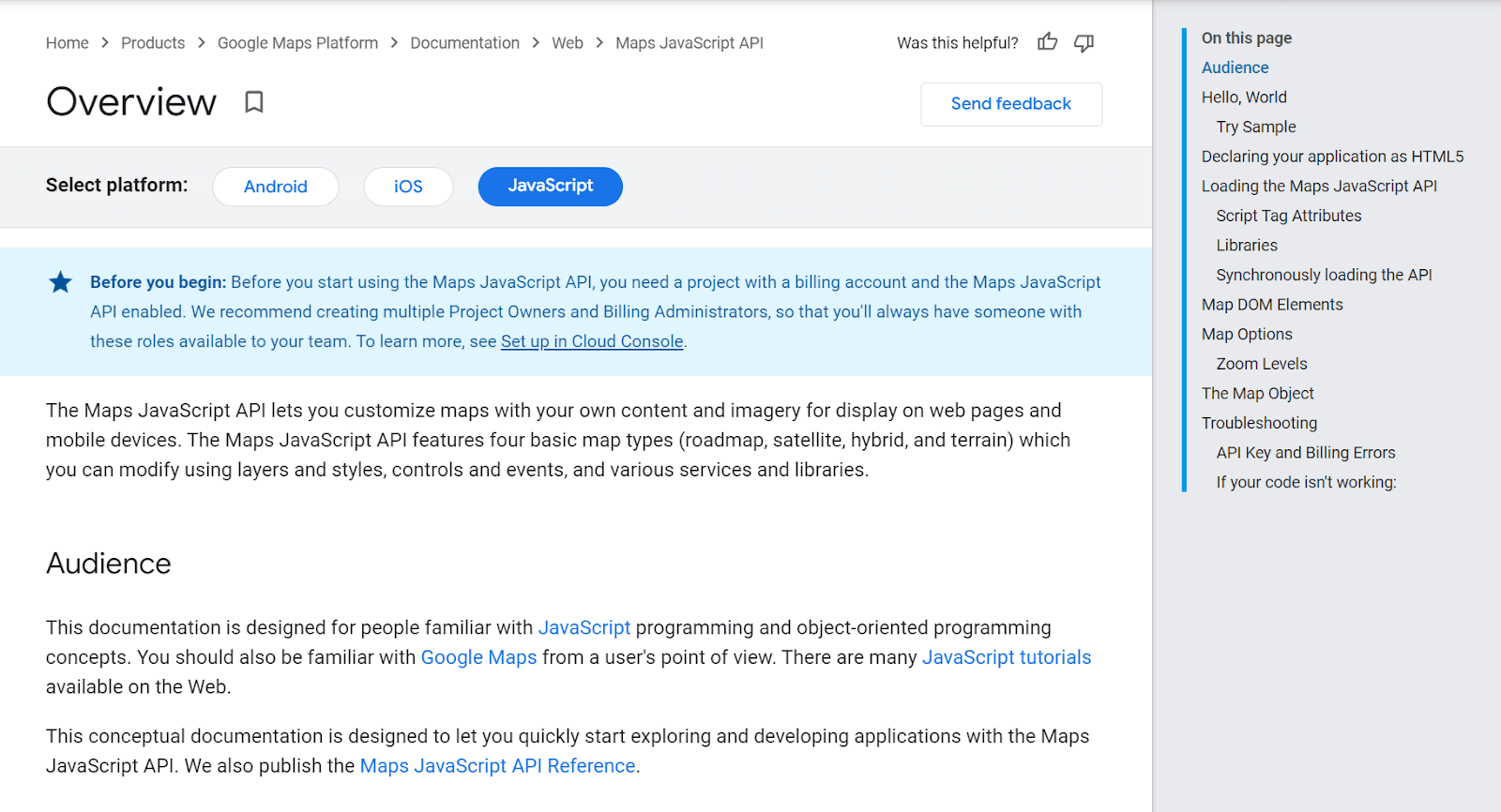Open the Products breadcrumb link
This screenshot has width=1501, height=812.
(x=153, y=43)
